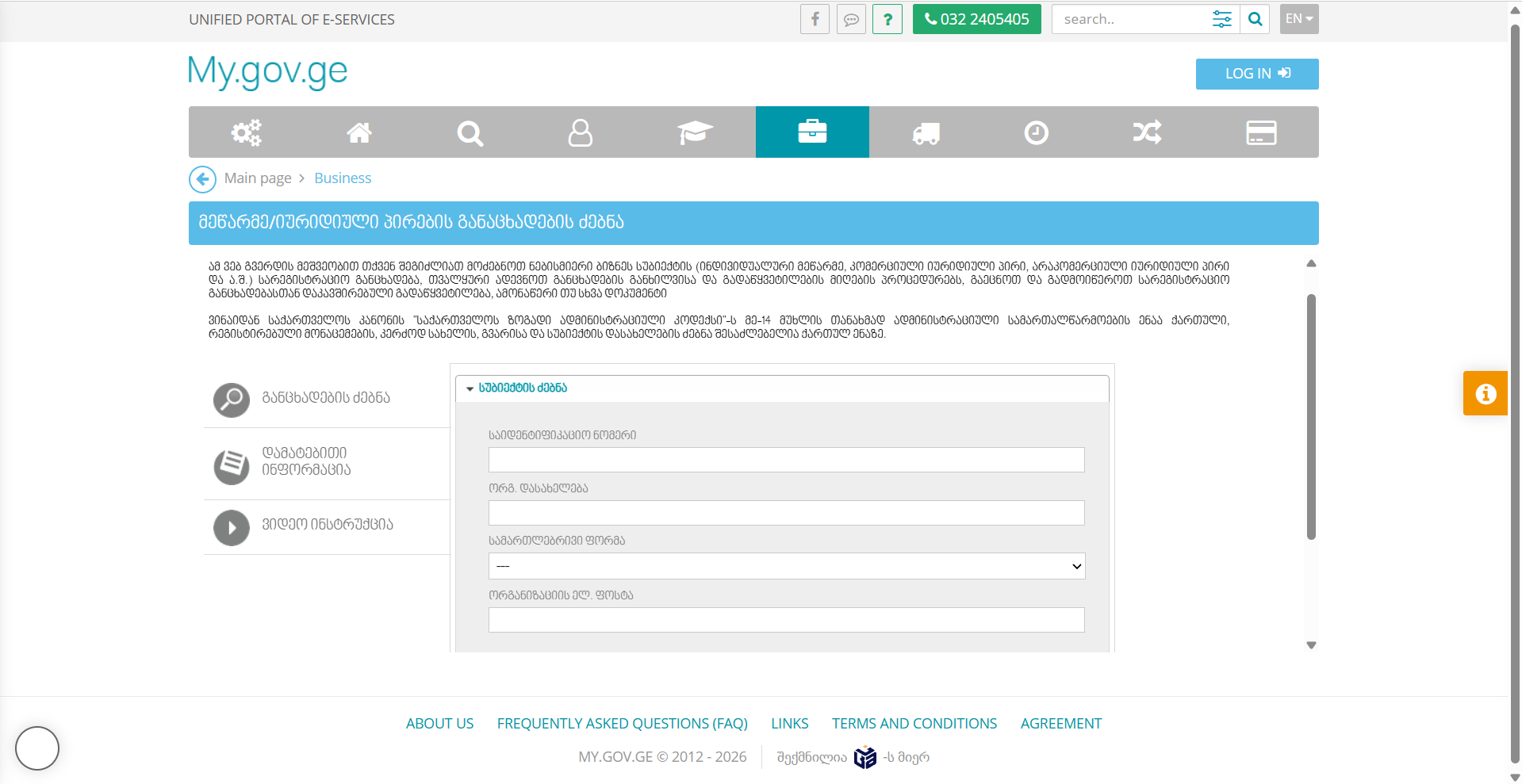Open the help question mark icon

[888, 19]
